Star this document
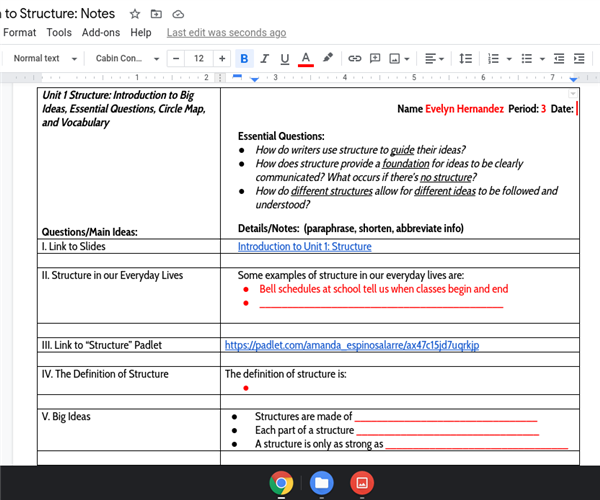The image size is (600, 500). pyautogui.click(x=135, y=14)
